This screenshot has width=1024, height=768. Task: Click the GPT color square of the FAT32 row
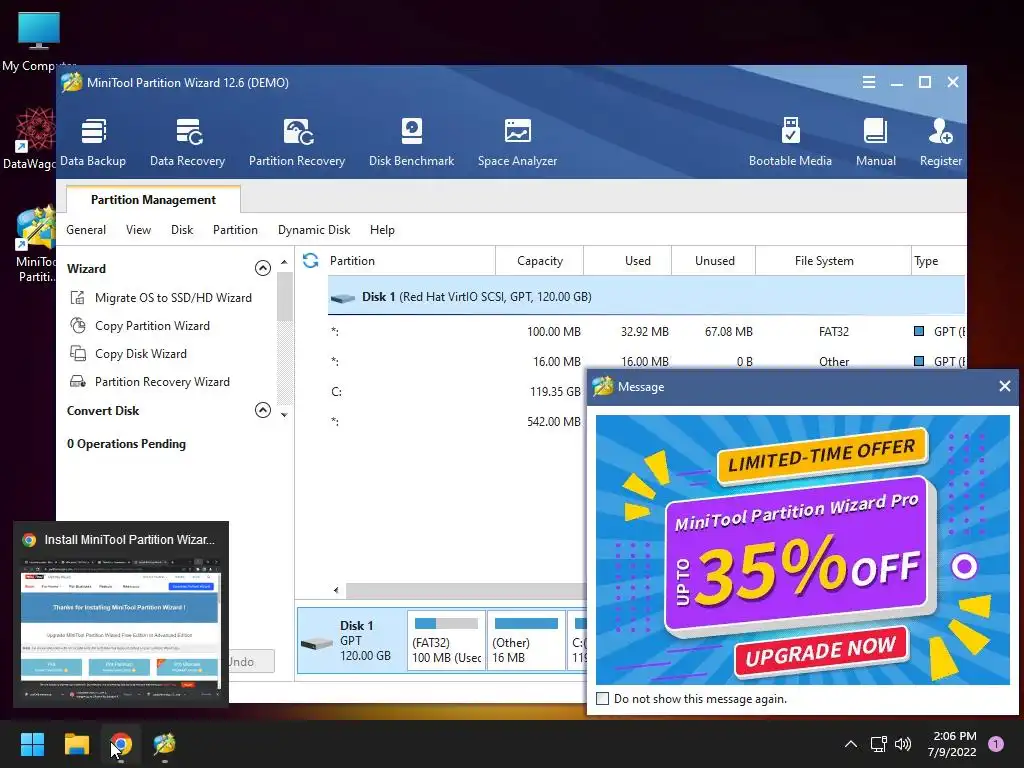click(919, 331)
